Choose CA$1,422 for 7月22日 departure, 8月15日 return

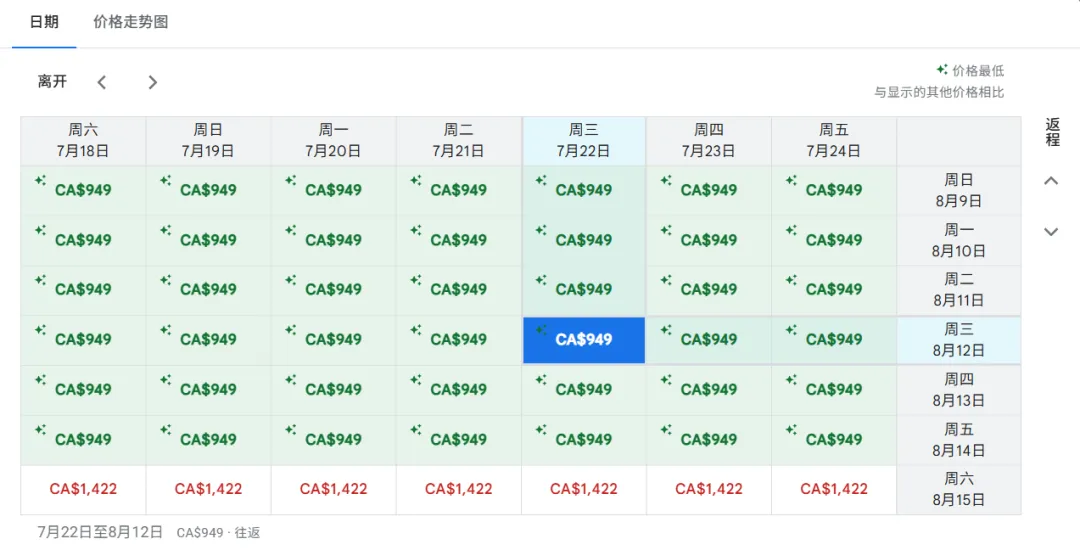pos(584,489)
